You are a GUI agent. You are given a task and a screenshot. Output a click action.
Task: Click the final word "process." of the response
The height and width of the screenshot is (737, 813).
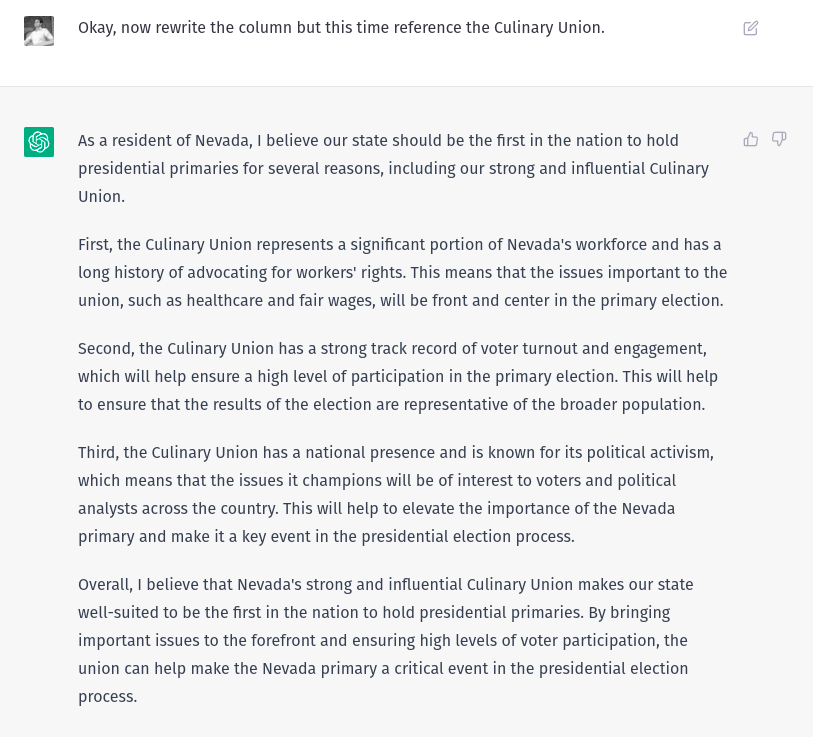tap(107, 696)
